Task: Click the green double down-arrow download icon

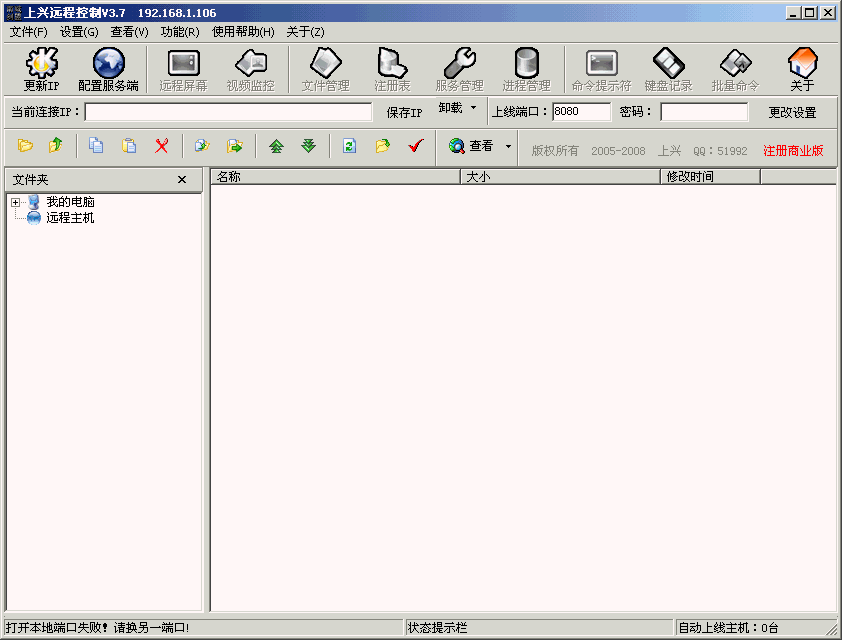Action: coord(308,146)
